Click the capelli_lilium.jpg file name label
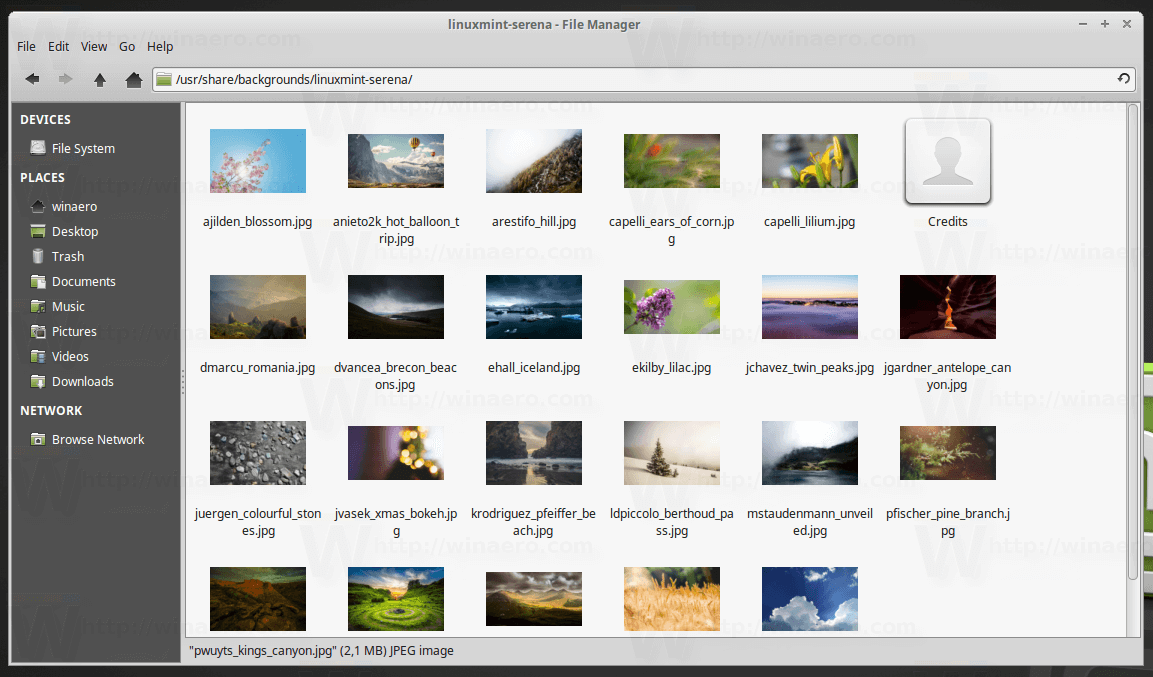Viewport: 1153px width, 677px height. 810,221
